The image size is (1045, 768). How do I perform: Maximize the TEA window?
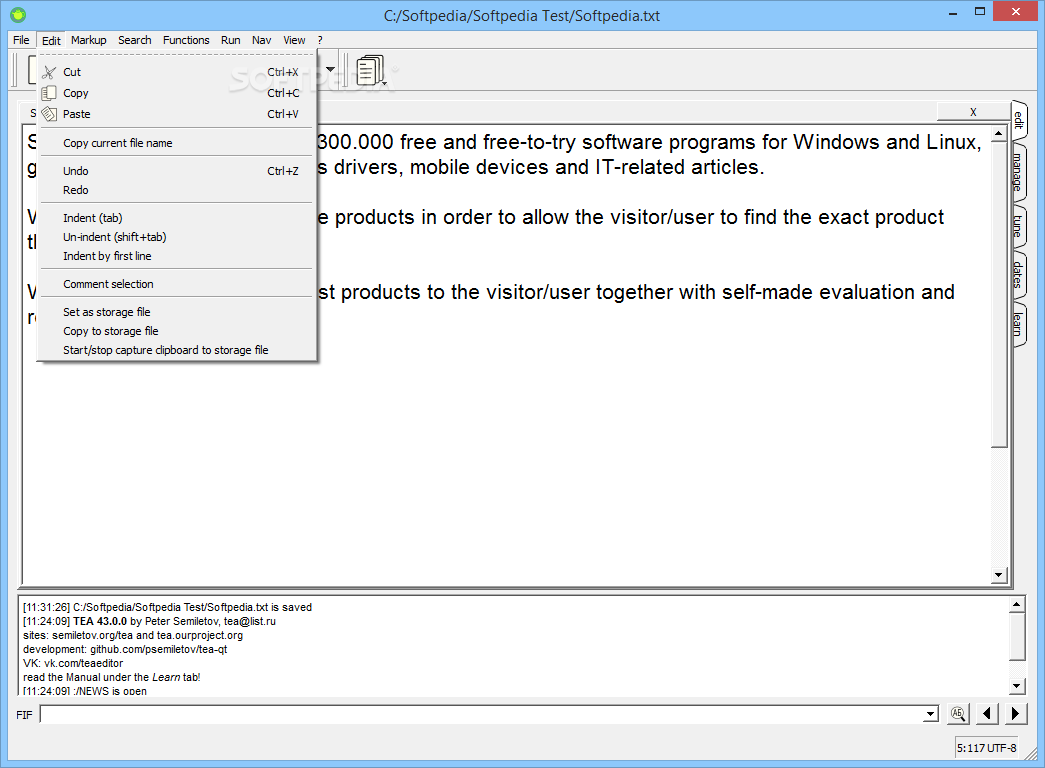click(x=980, y=12)
